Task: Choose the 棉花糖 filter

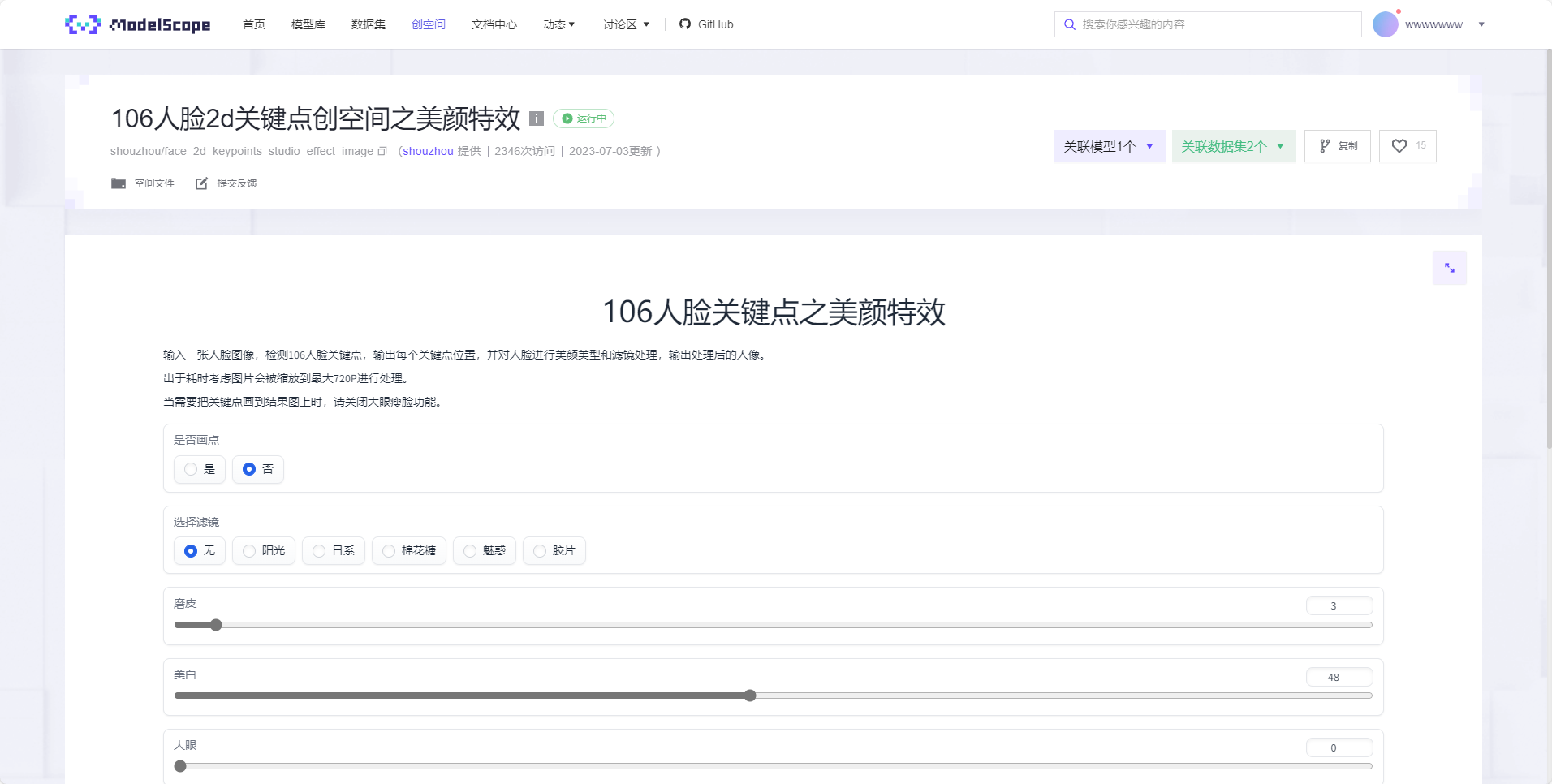Action: coord(409,551)
